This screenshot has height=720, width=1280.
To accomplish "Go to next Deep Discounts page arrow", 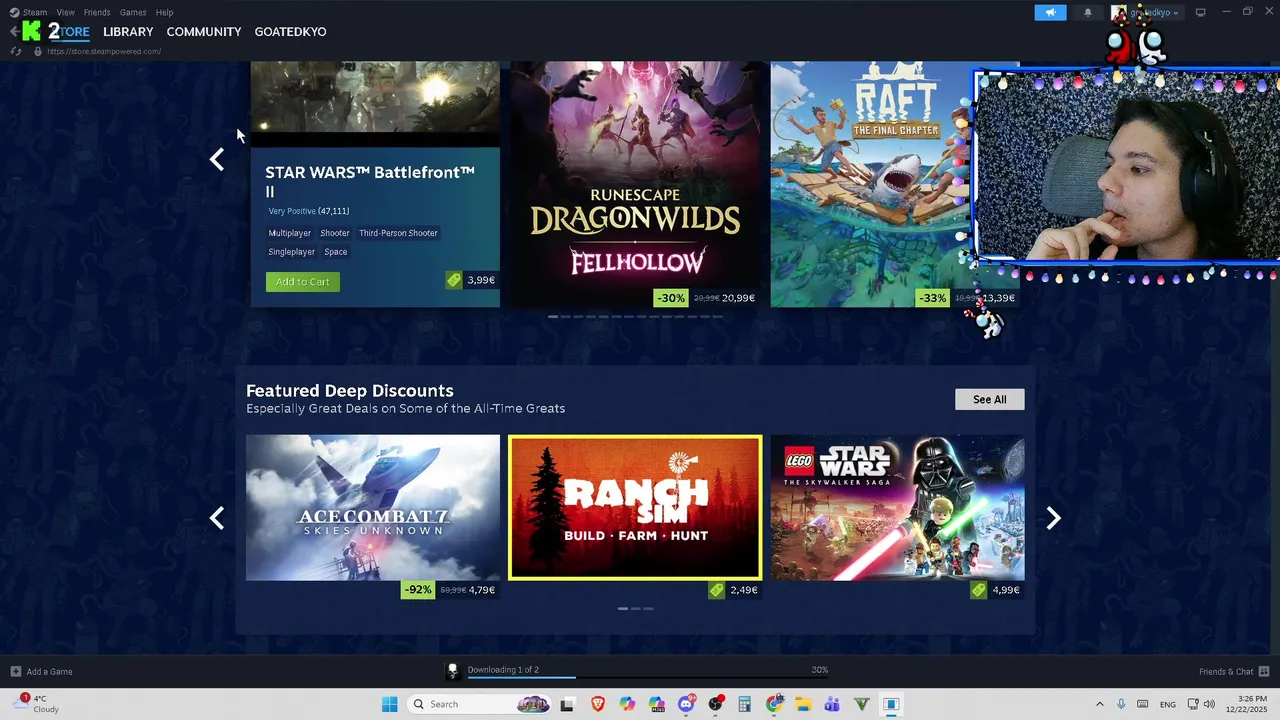I will pyautogui.click(x=1053, y=518).
